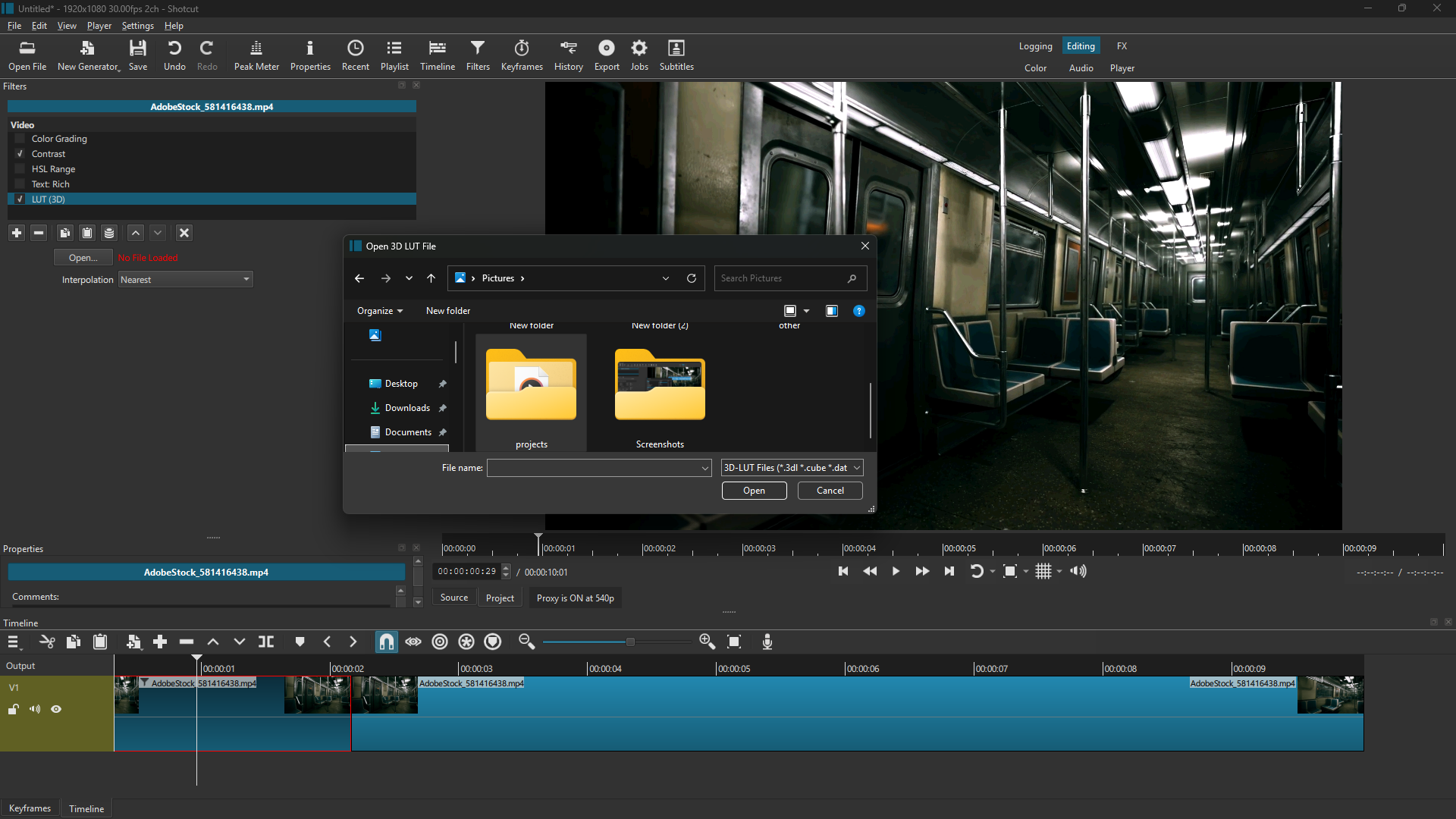Click timeline zoom out magnifier
Image resolution: width=1456 pixels, height=819 pixels.
pyautogui.click(x=526, y=642)
